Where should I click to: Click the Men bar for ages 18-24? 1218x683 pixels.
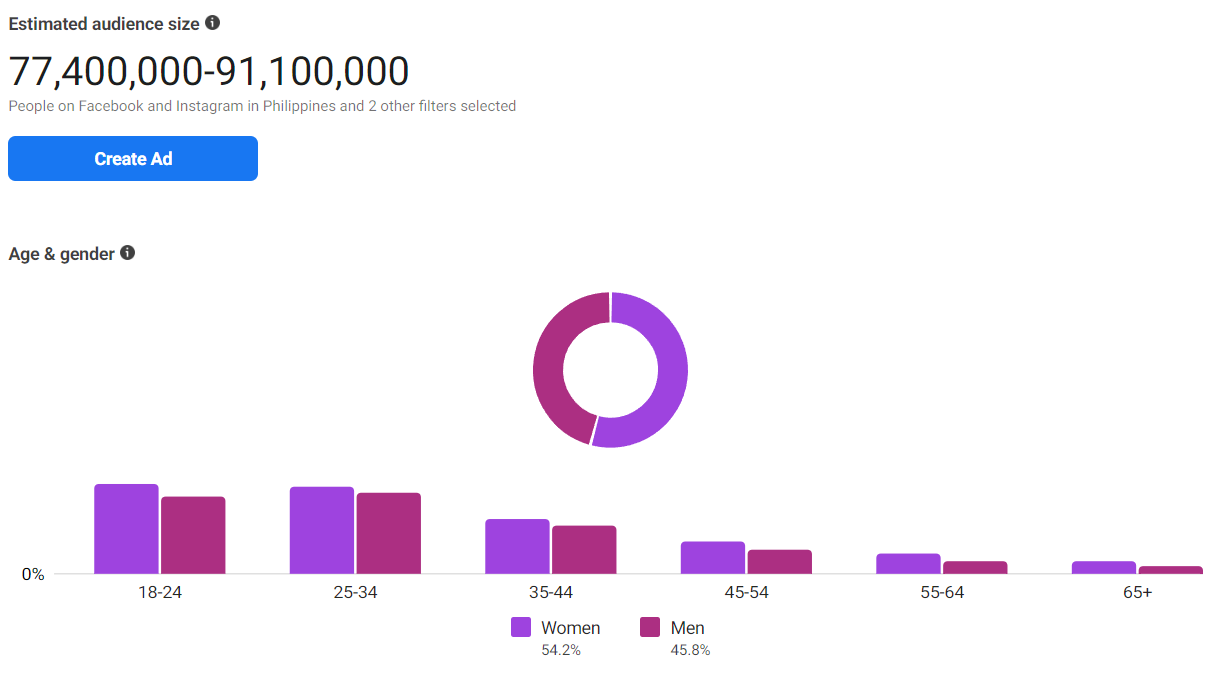coord(193,535)
